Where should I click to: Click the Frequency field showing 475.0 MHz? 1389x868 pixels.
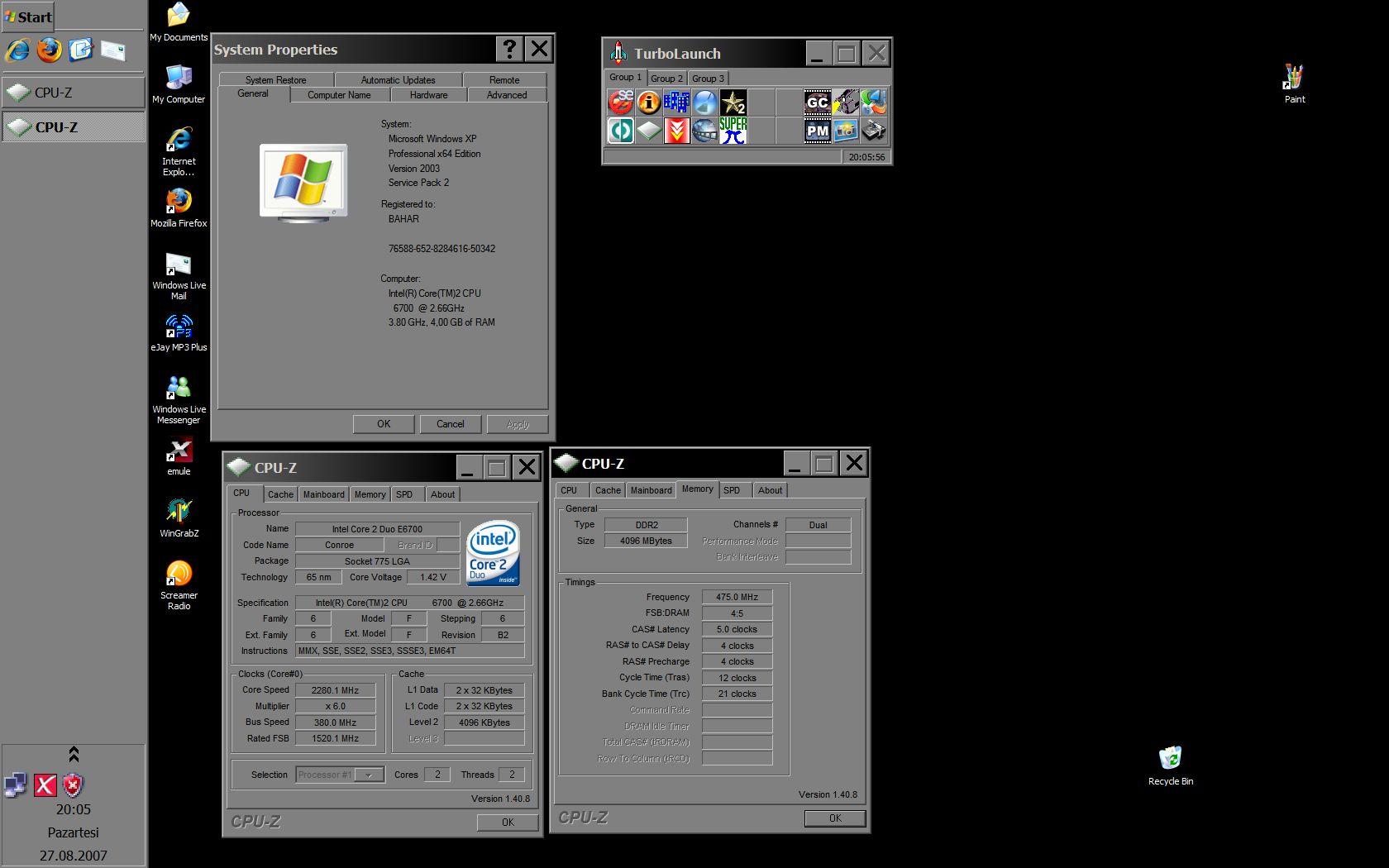tap(737, 597)
